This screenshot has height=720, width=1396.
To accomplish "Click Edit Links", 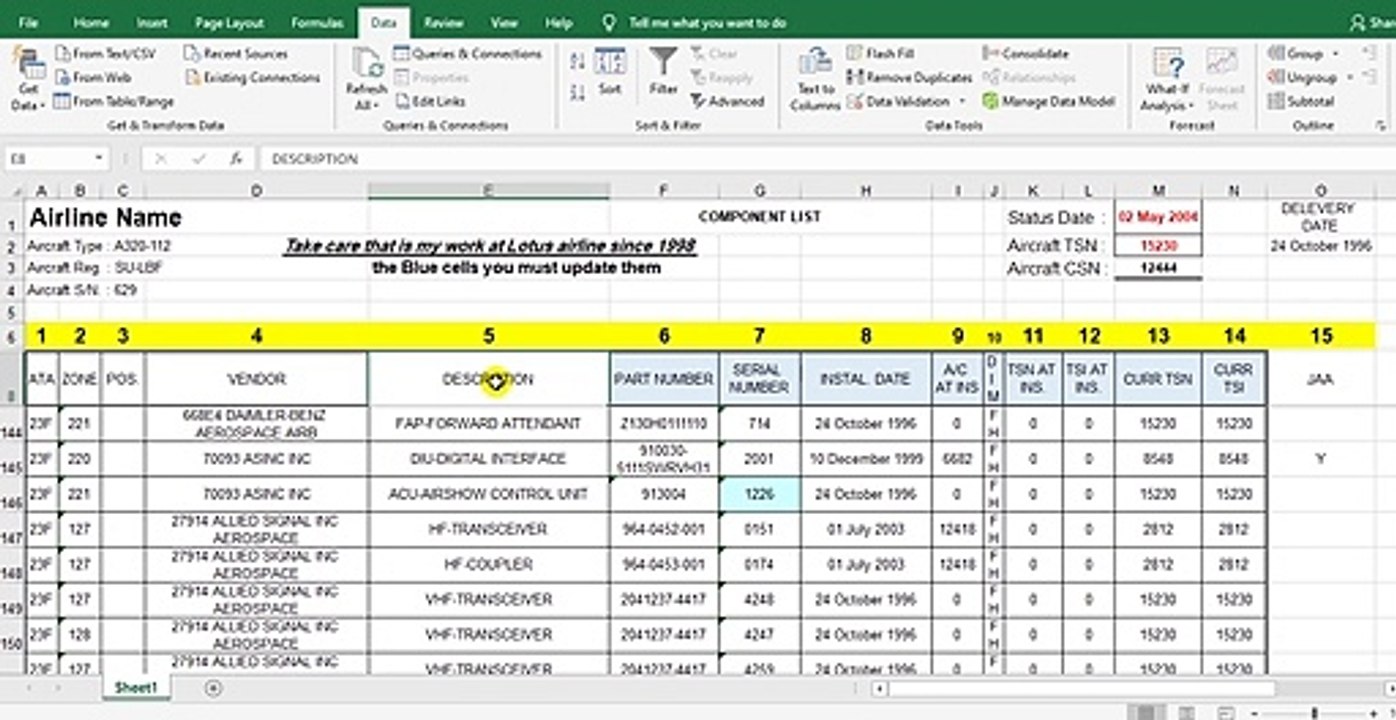I will point(430,101).
